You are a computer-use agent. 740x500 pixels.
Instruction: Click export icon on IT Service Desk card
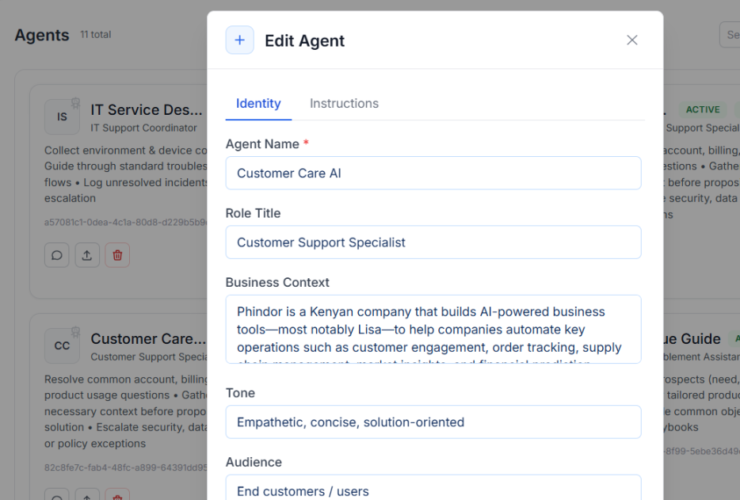click(87, 255)
